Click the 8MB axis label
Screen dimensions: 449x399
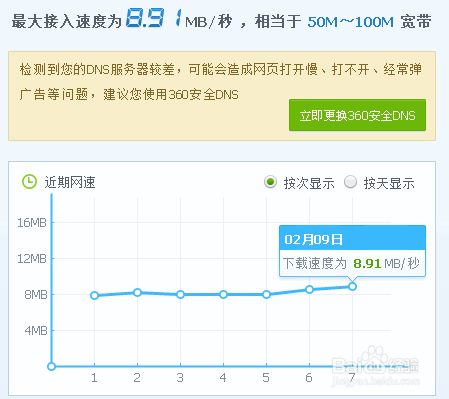36,295
